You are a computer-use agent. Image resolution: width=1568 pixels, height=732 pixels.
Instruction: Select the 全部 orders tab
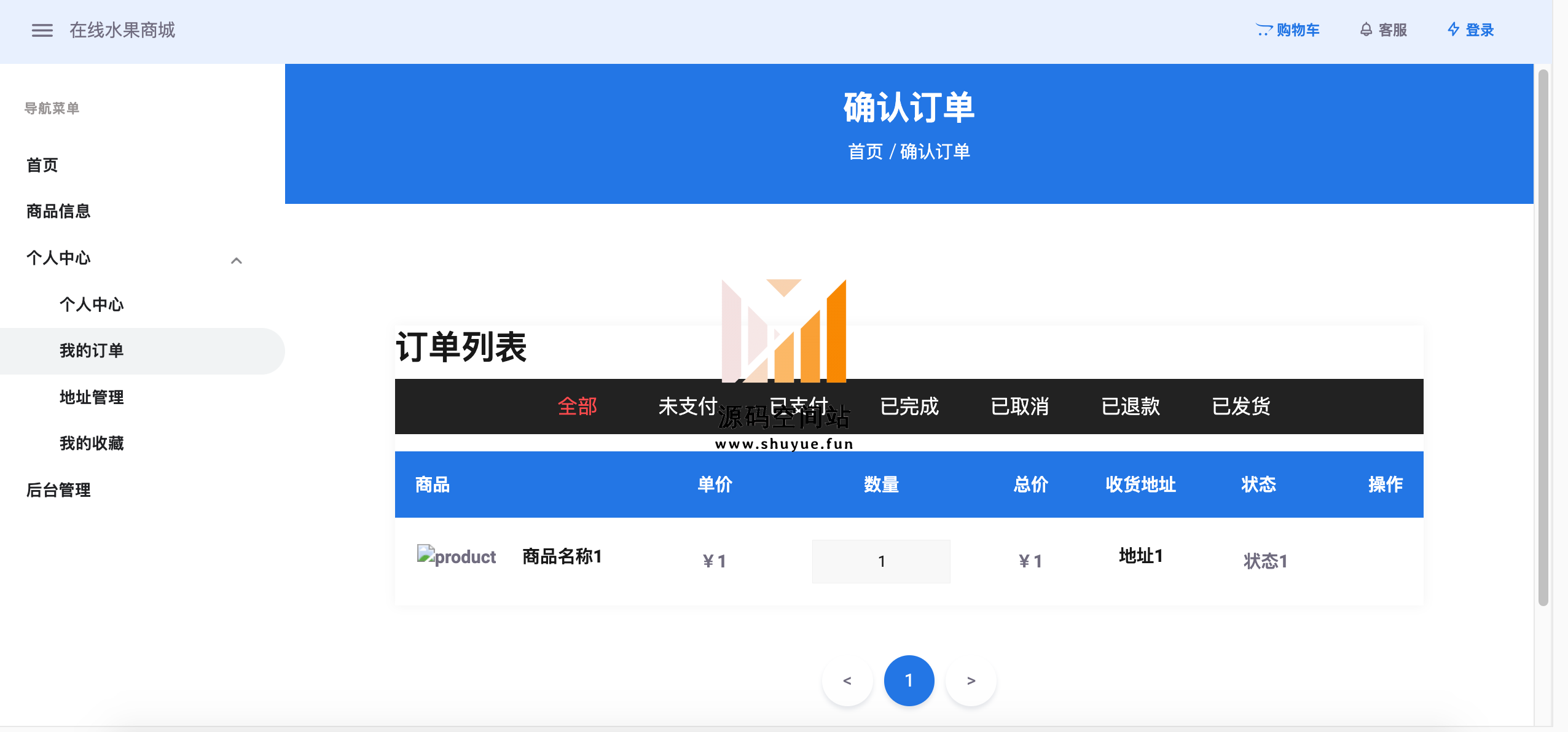[x=577, y=406]
